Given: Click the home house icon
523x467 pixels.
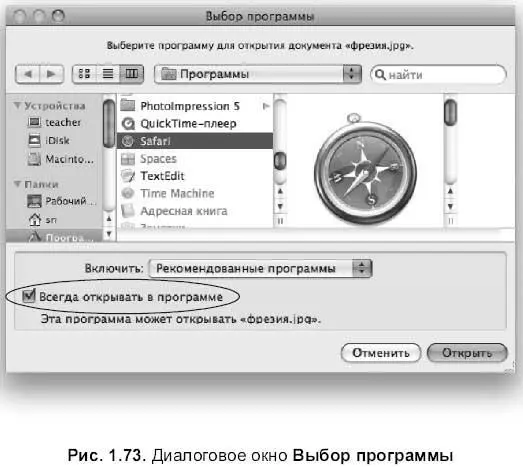Looking at the screenshot, I should pyautogui.click(x=35, y=219).
